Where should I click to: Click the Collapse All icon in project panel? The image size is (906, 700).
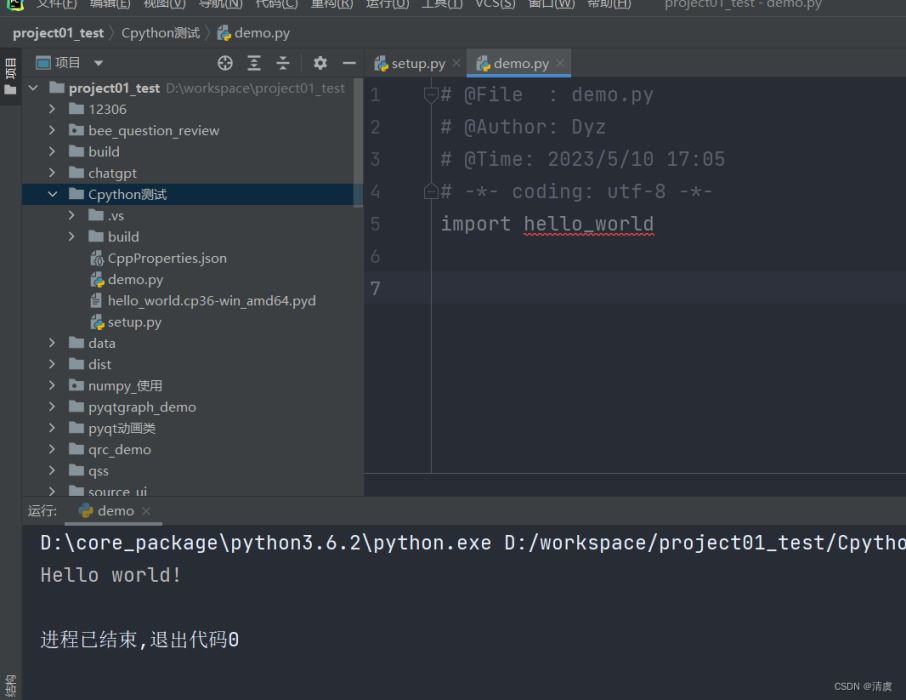[x=283, y=63]
